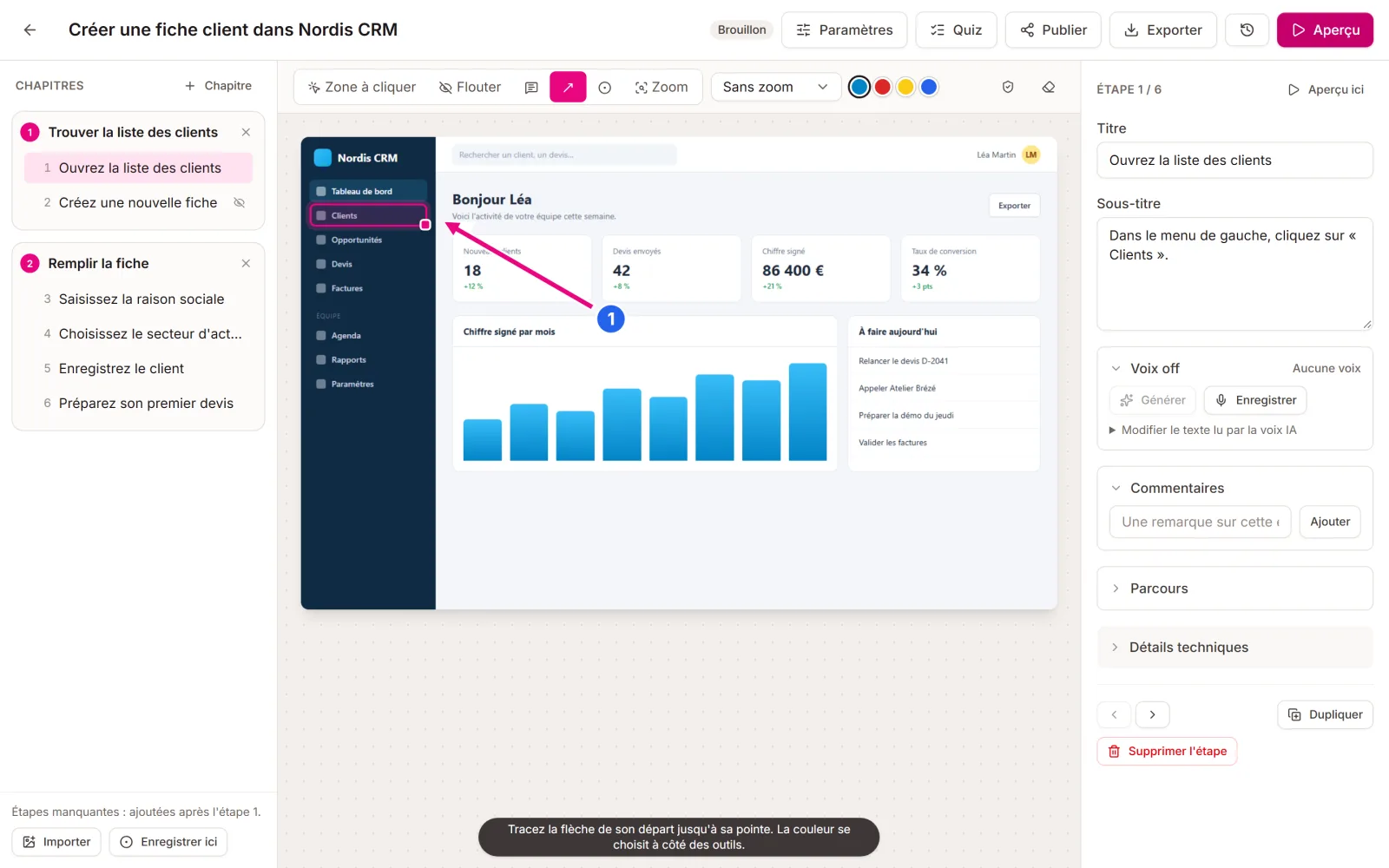Viewport: 1389px width, 868px height.
Task: Choose the Zone à cliquer tool
Action: pos(362,87)
